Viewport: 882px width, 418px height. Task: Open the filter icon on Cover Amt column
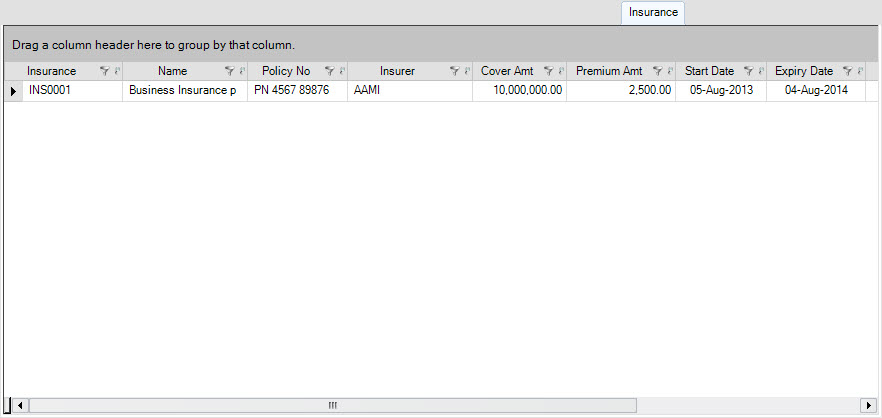[x=548, y=71]
